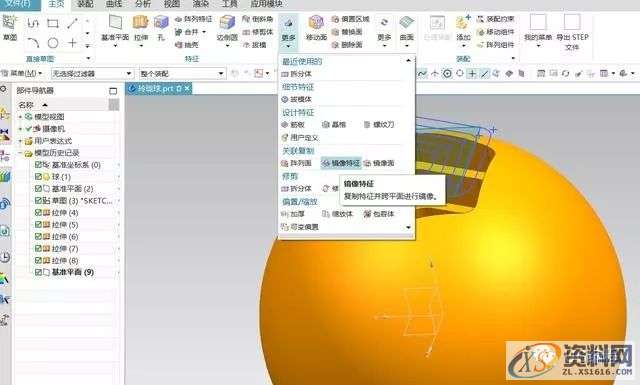Click the 修剪体 trim body command
Viewport: 640px width, 385px height.
click(x=258, y=32)
